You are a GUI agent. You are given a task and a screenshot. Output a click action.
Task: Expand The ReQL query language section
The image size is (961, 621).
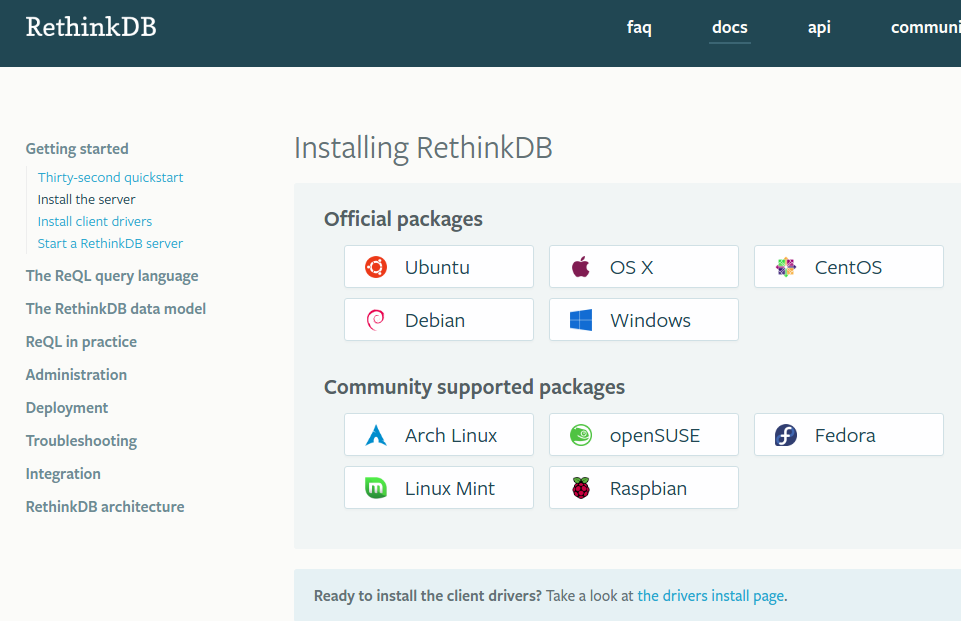pyautogui.click(x=112, y=276)
